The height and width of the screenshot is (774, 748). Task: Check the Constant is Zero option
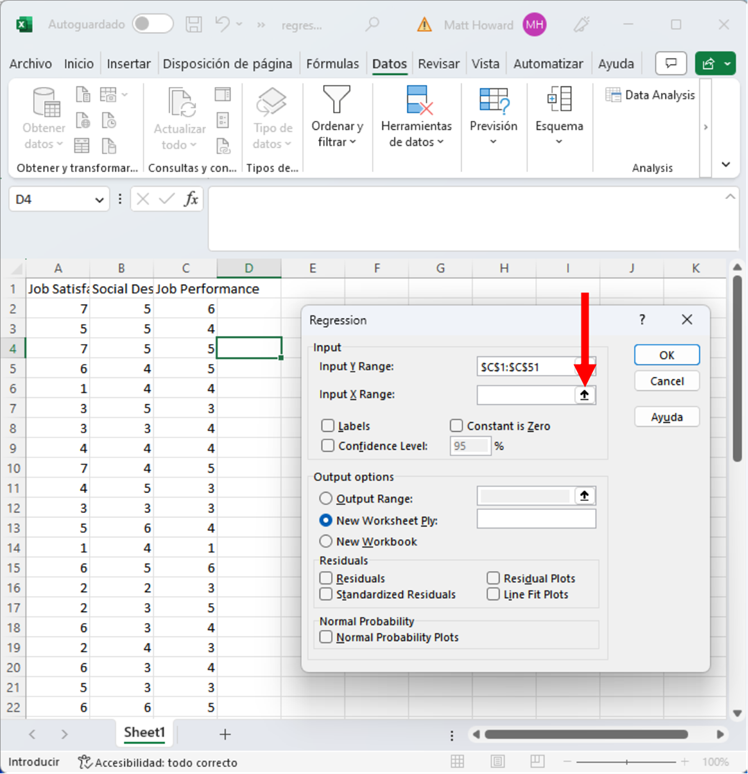(x=456, y=426)
